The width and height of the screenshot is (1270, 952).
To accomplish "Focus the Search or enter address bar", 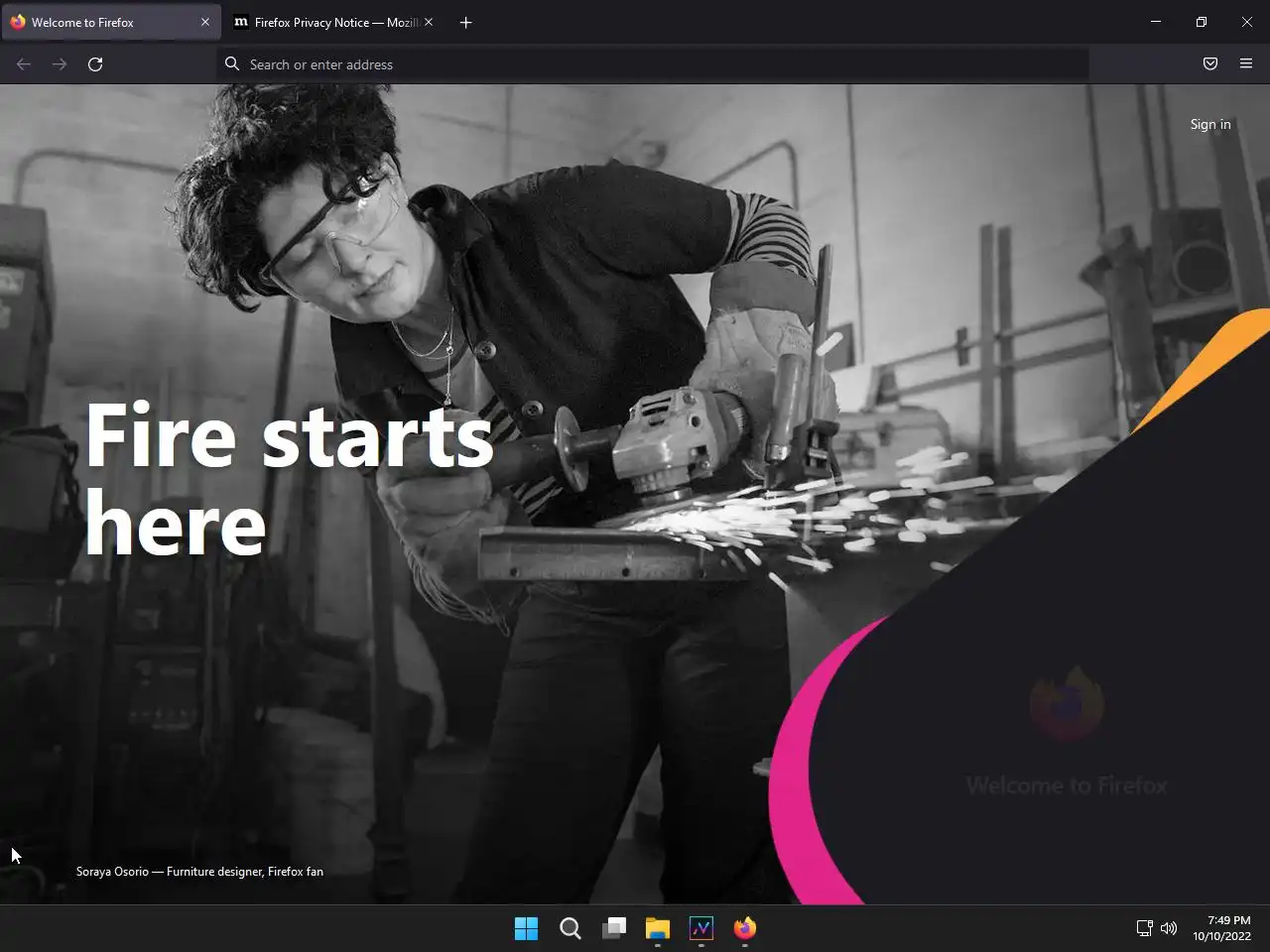I will 652,64.
